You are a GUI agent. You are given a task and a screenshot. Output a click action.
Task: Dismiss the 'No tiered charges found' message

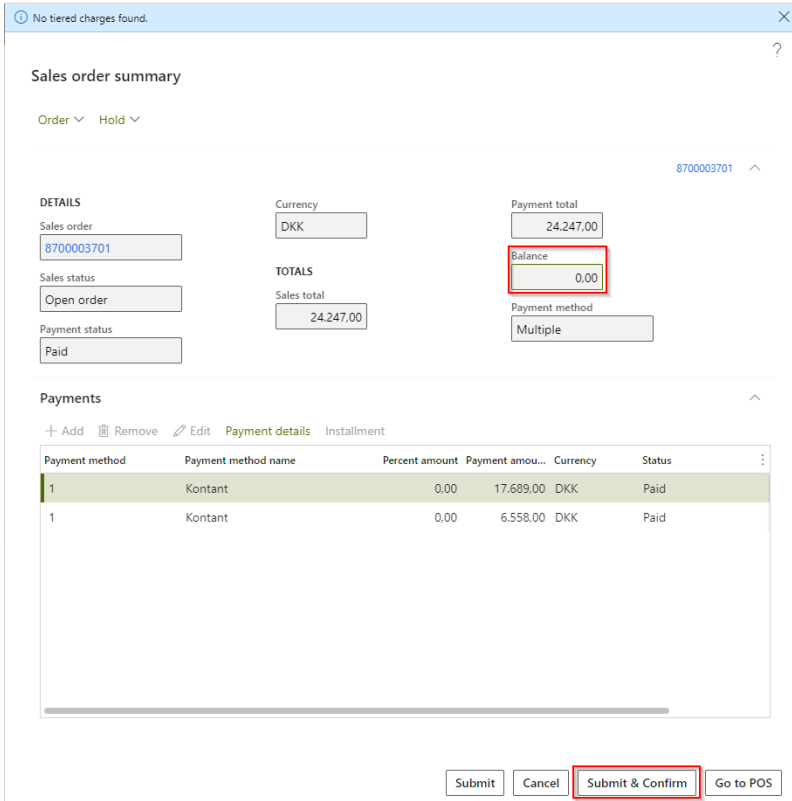783,17
